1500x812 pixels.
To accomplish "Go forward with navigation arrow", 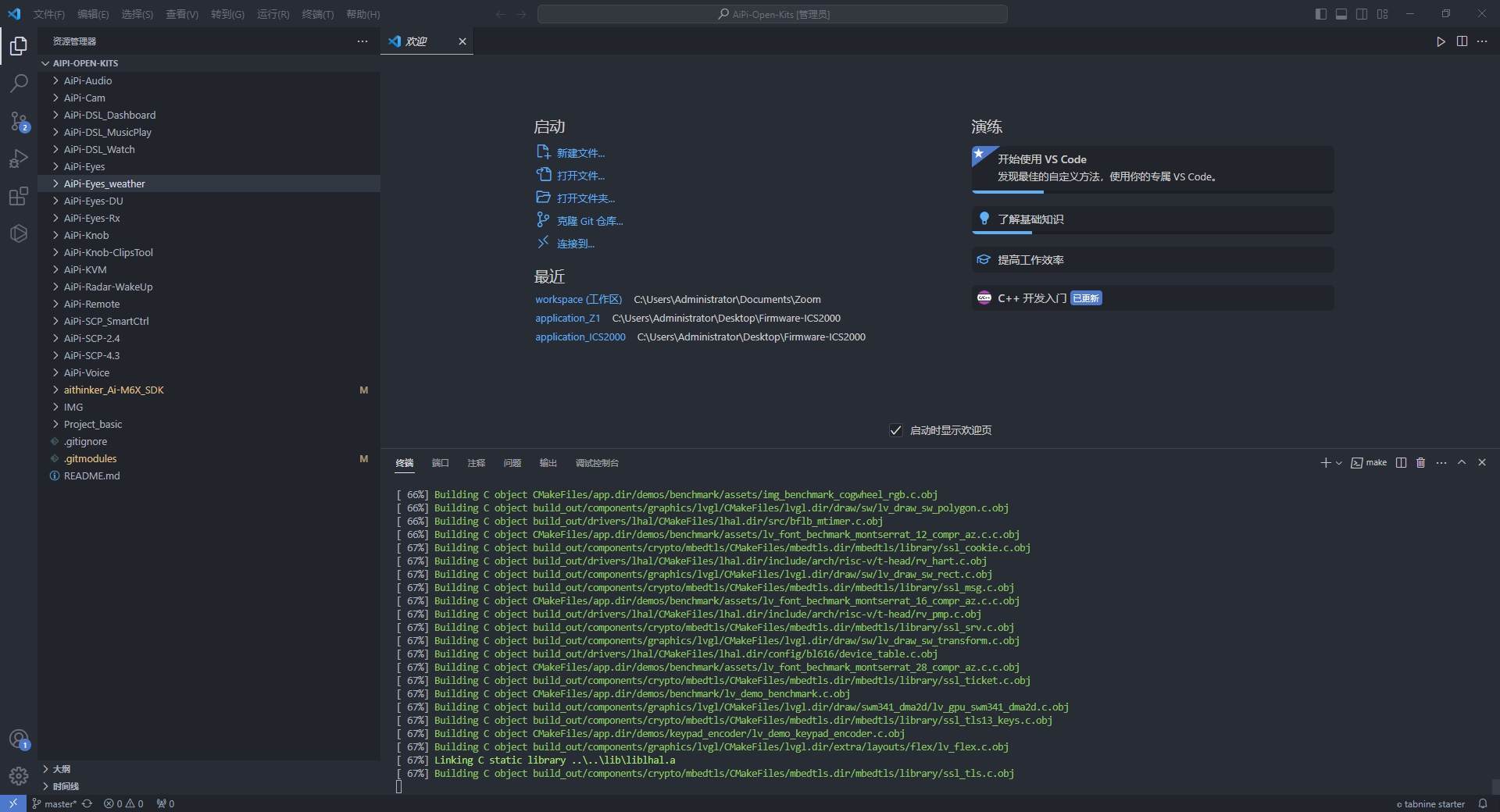I will click(521, 14).
